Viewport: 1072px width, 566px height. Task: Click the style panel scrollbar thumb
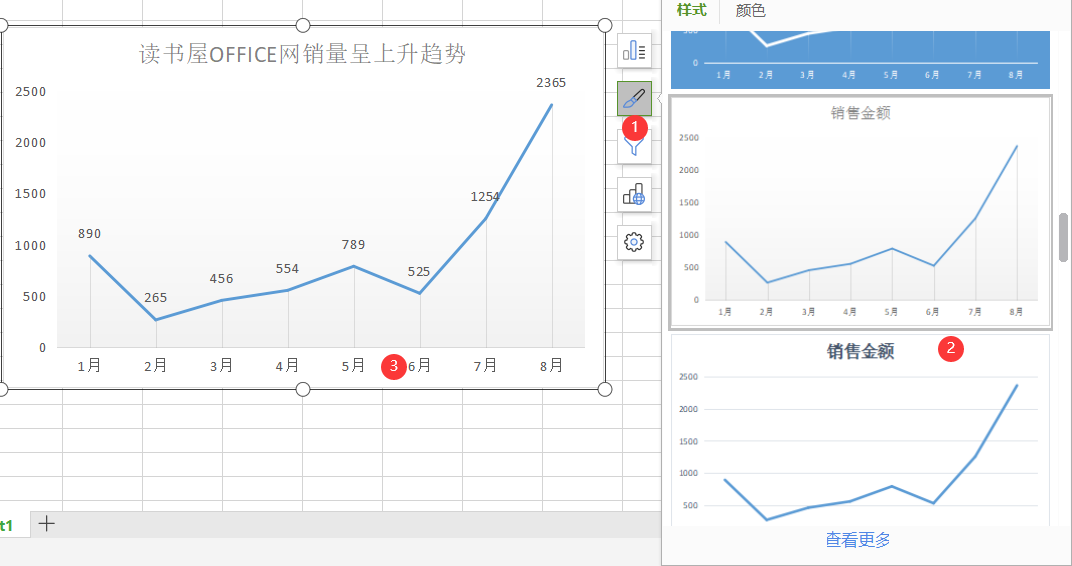1063,237
